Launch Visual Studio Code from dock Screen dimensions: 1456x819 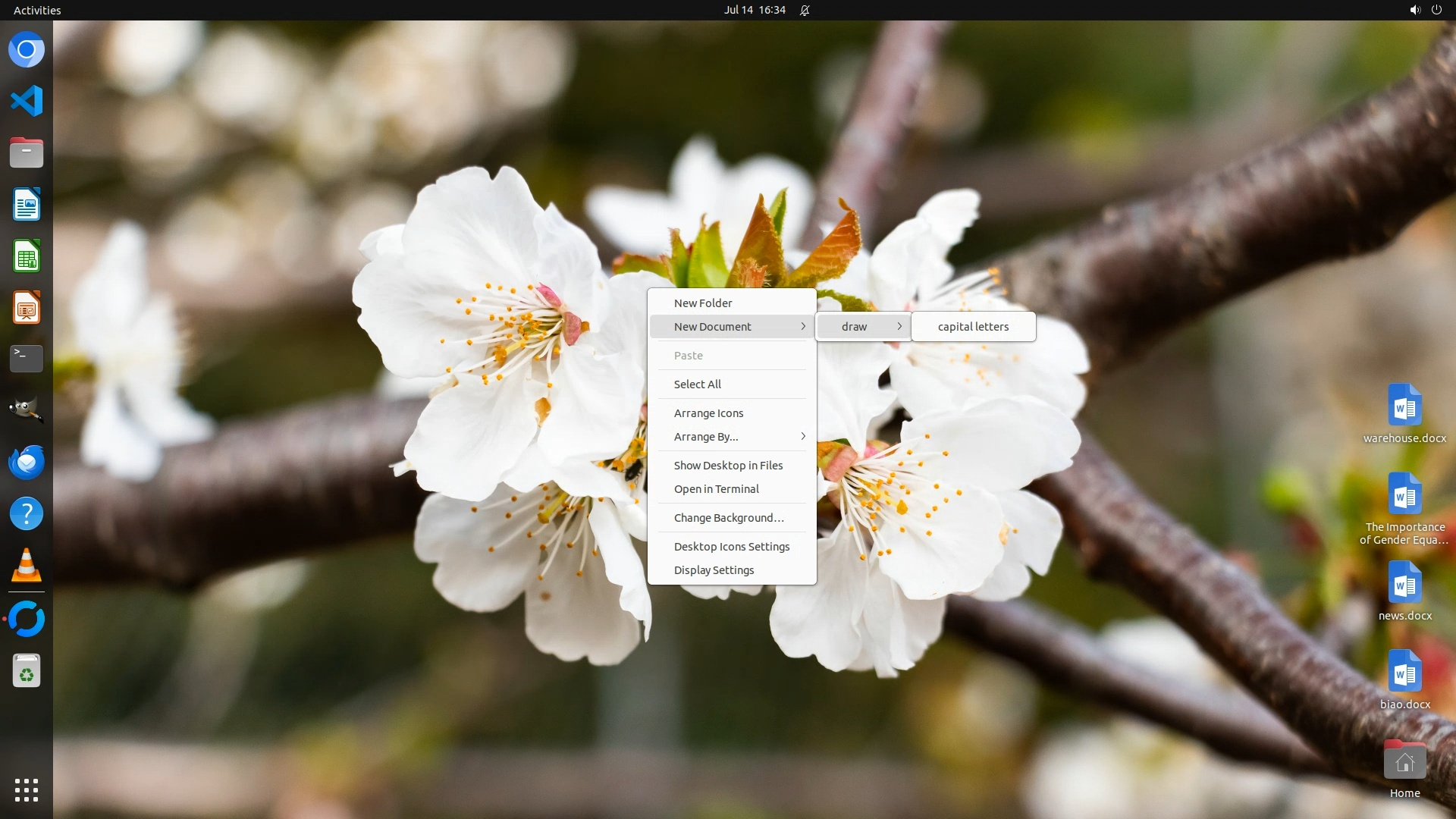pos(27,101)
